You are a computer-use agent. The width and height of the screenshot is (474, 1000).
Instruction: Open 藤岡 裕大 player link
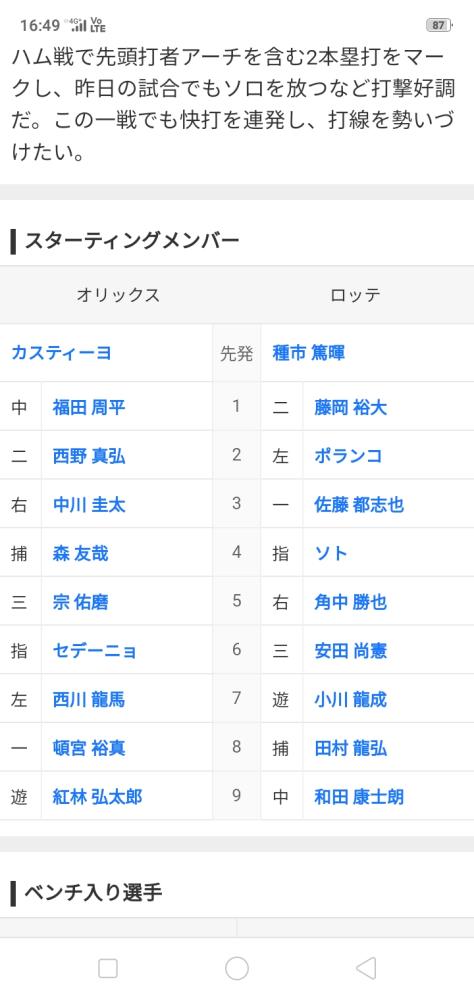pos(350,406)
